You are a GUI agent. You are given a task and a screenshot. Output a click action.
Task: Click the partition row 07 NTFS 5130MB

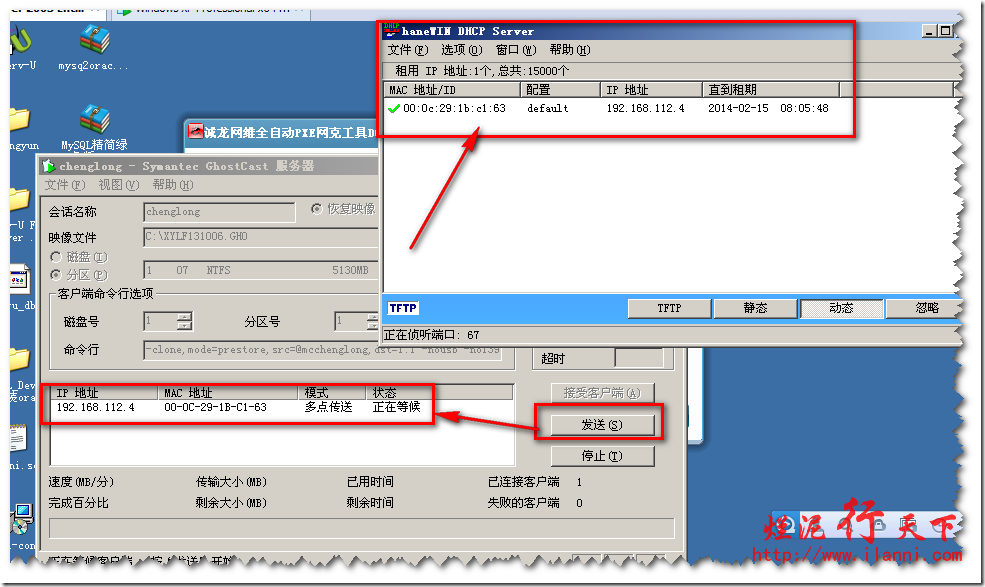coord(261,270)
